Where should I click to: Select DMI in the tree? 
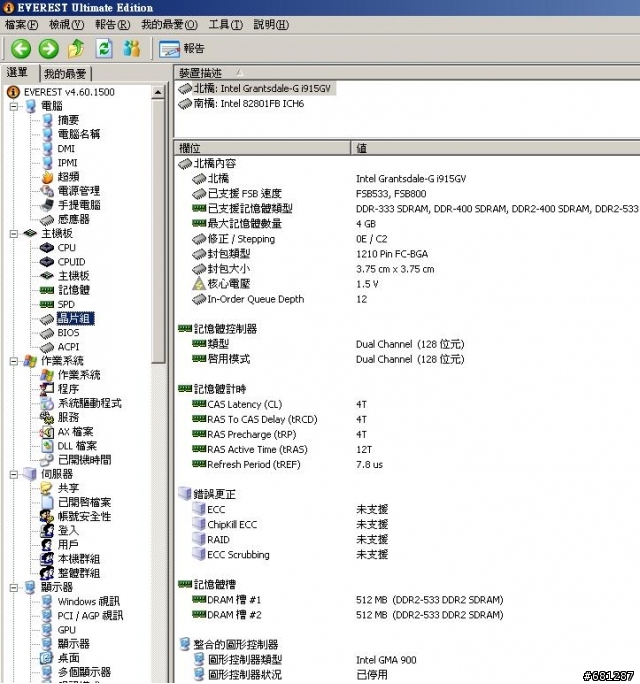[66, 149]
